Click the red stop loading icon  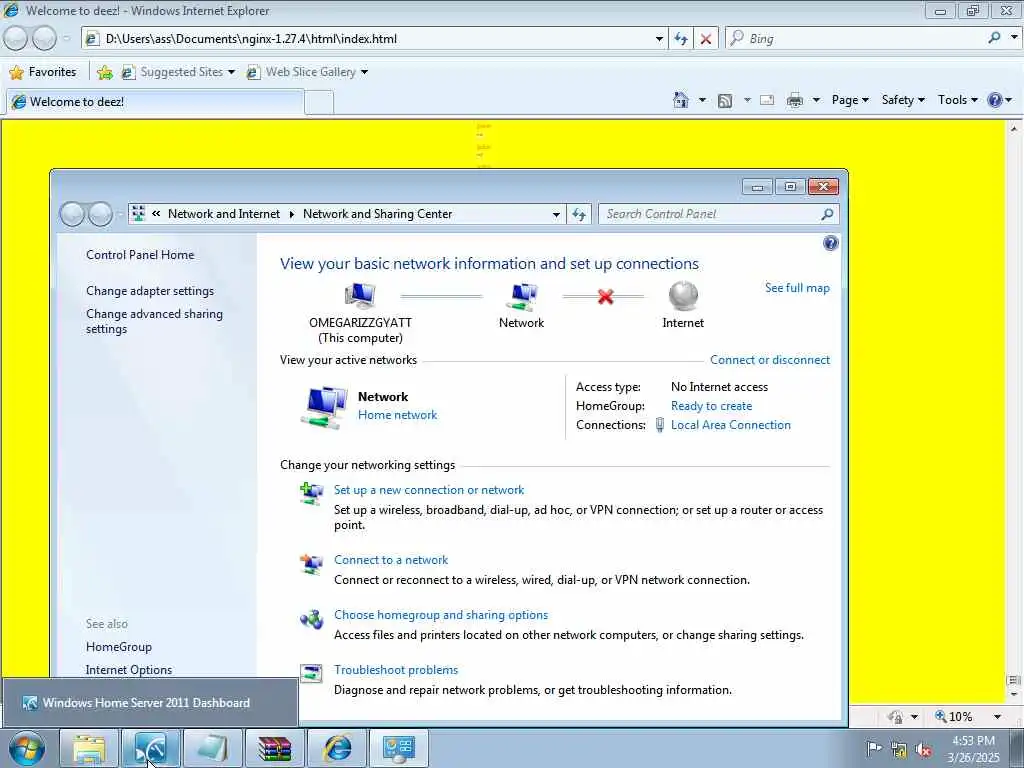click(705, 39)
